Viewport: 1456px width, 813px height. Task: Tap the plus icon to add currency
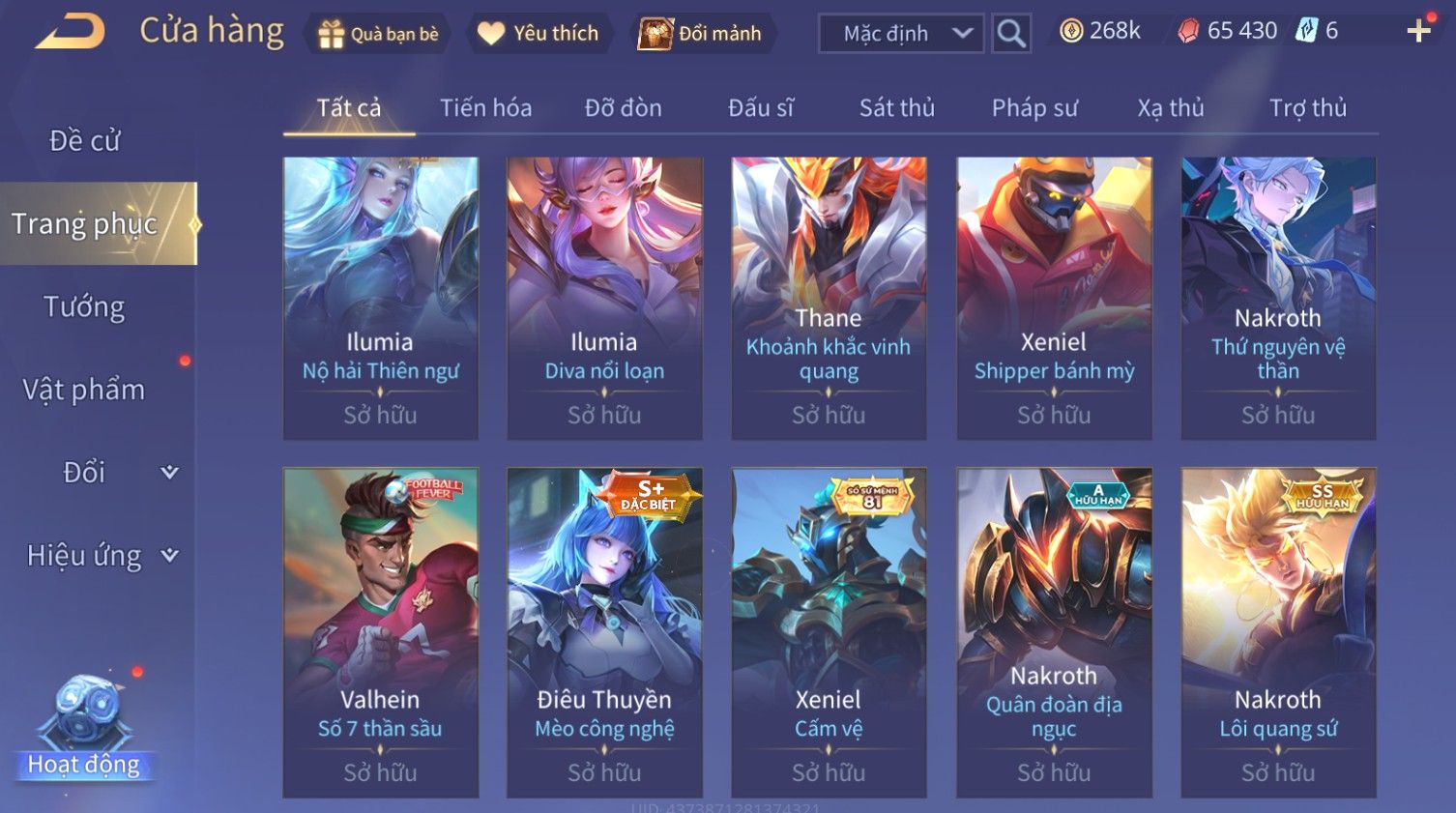tap(1418, 31)
